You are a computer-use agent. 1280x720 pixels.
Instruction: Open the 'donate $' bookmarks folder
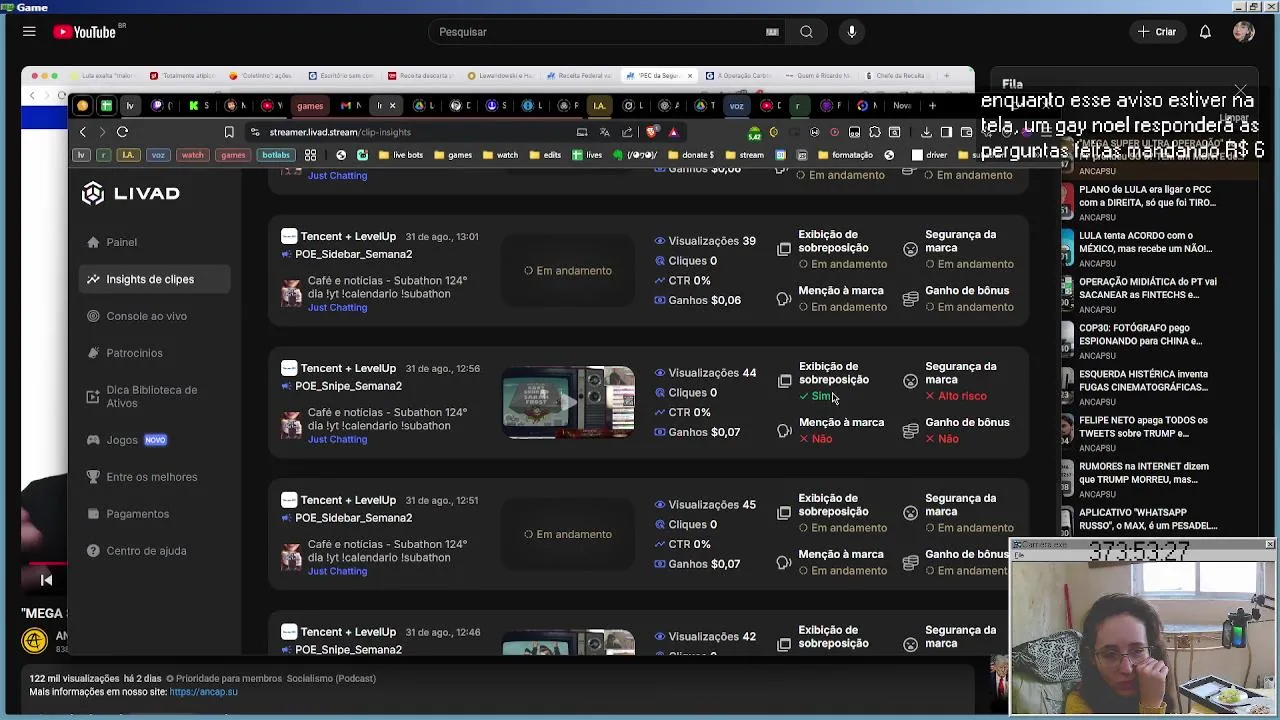[690, 155]
